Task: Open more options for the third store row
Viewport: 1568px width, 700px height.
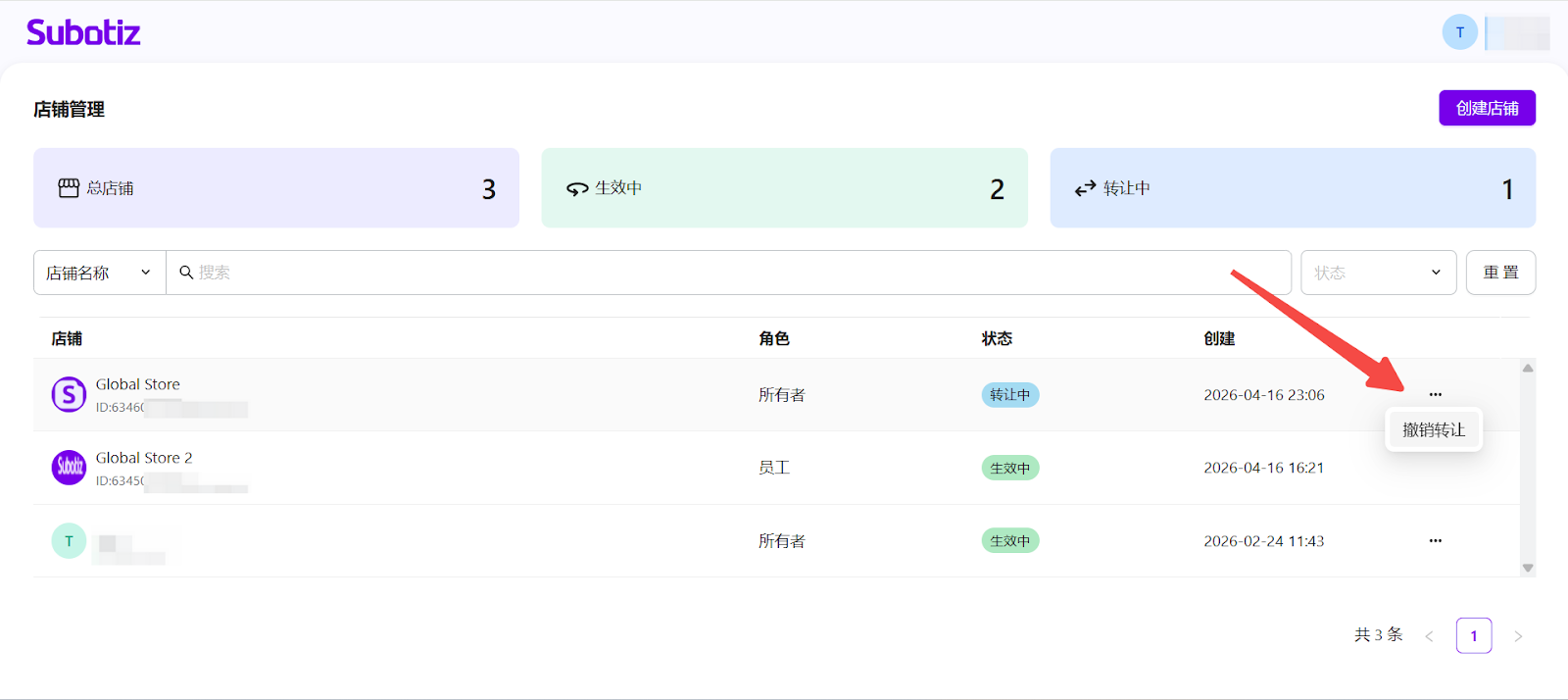Action: (1435, 541)
